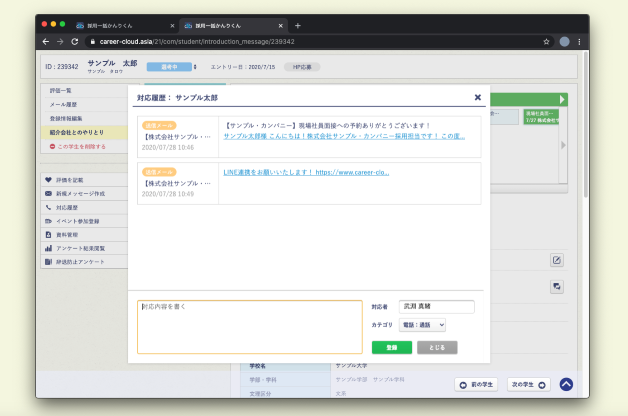628x416 pixels.
Task: Click the bar chart icon for アンケート結果閲覧
Action: (x=48, y=247)
